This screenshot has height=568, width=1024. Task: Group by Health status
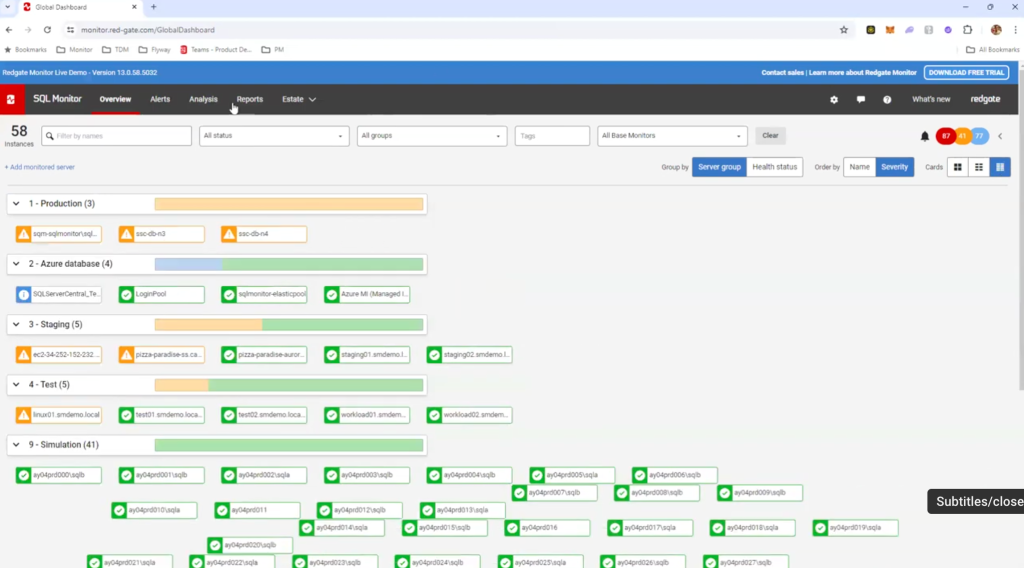click(x=774, y=167)
